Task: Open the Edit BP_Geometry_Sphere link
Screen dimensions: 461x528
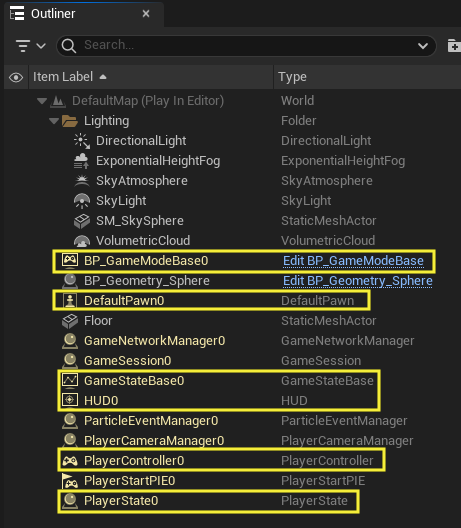Action: tap(358, 281)
